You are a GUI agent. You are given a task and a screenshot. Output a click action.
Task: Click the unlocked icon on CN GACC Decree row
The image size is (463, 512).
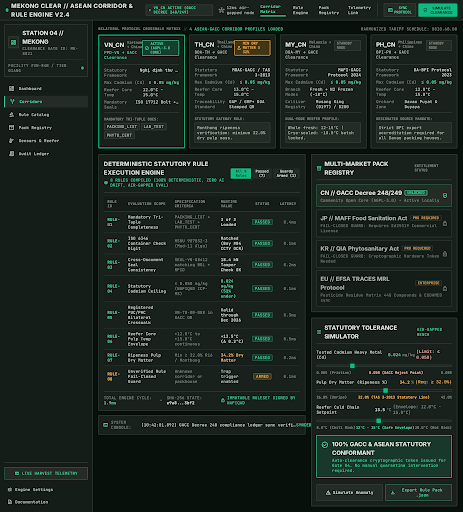click(445, 196)
